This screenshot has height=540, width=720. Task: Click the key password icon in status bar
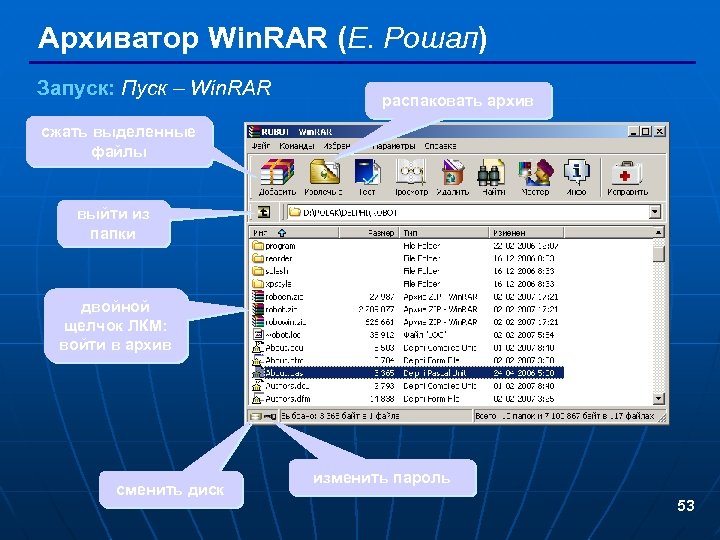pyautogui.click(x=270, y=416)
